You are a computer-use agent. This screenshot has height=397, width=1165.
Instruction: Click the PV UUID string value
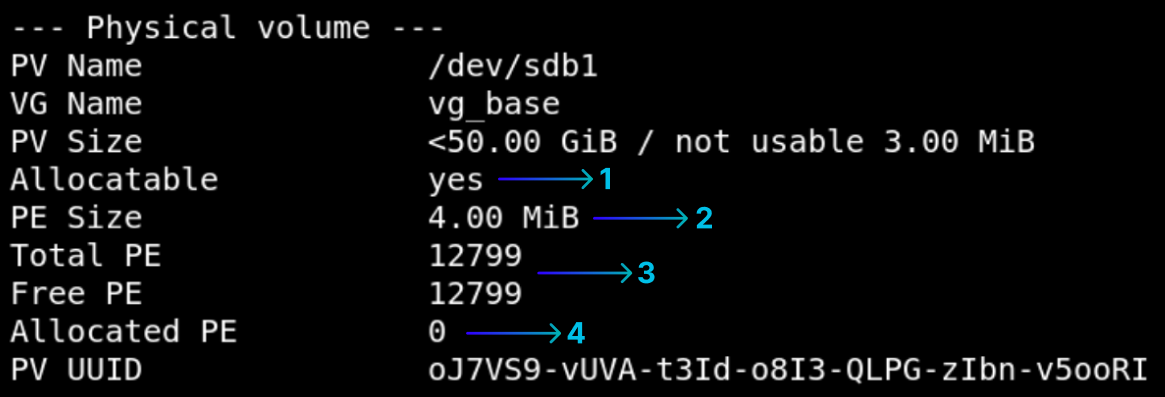point(788,369)
